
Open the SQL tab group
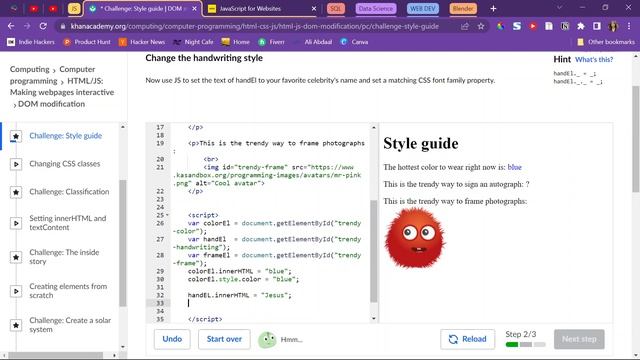tap(335, 8)
